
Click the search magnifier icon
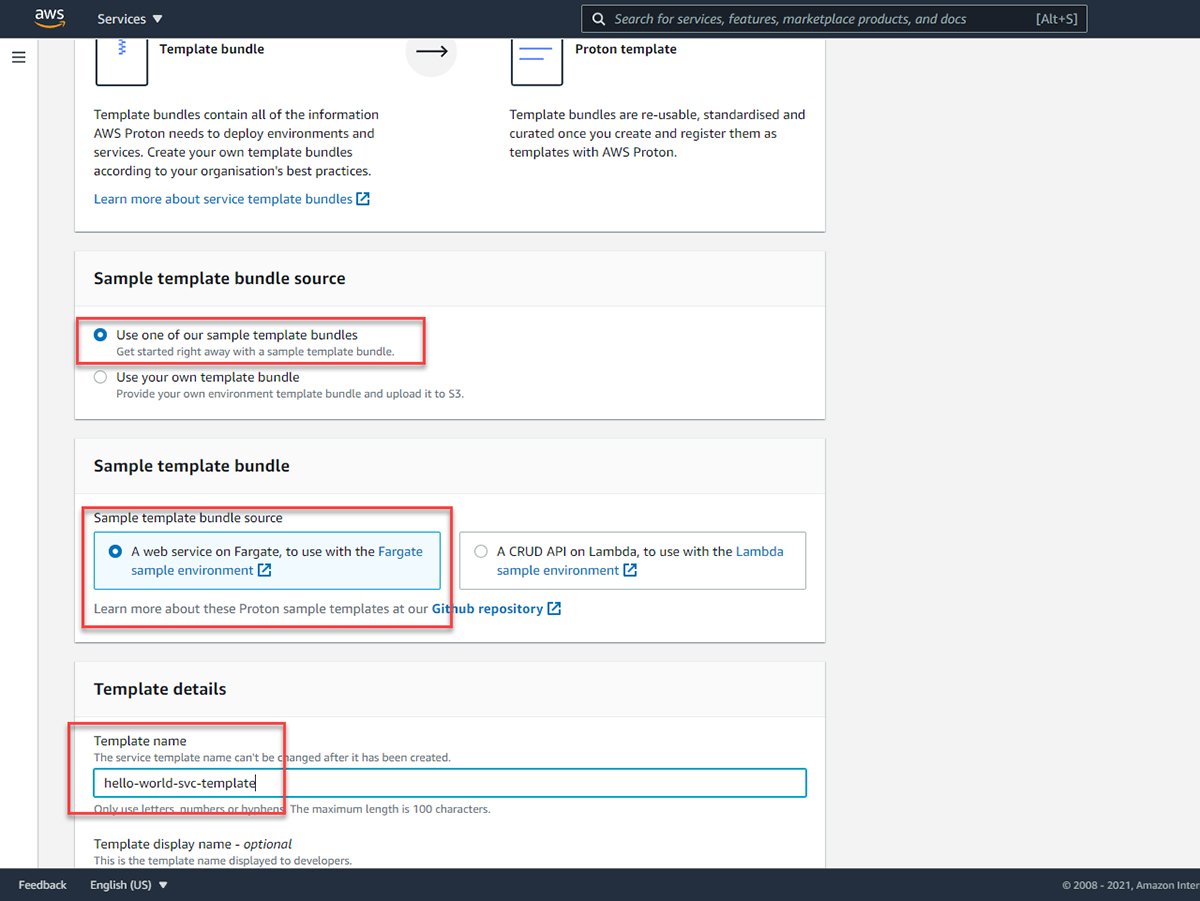point(598,18)
